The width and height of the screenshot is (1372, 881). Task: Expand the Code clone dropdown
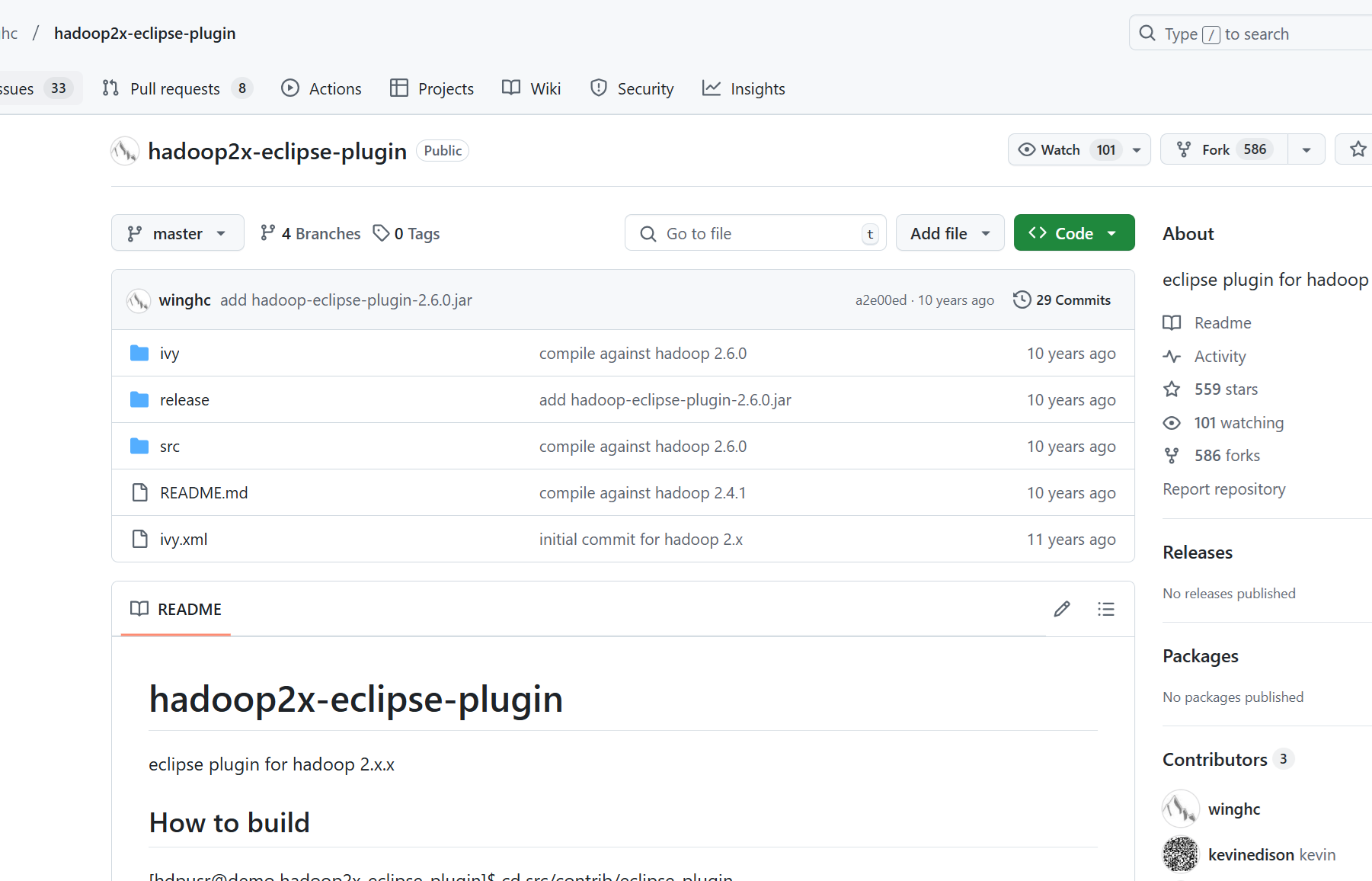click(x=1073, y=233)
